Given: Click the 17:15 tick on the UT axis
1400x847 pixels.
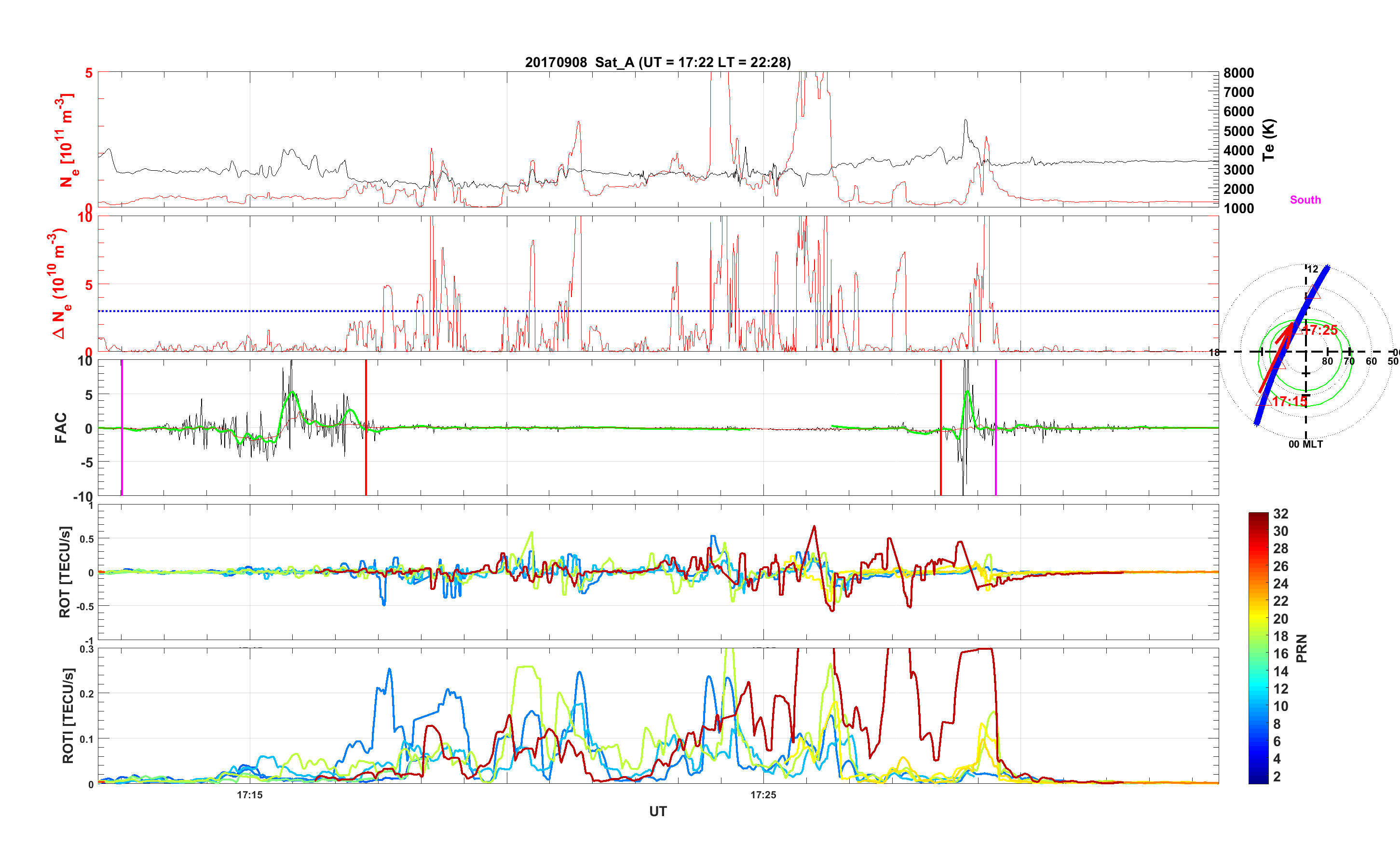Looking at the screenshot, I should 250,795.
